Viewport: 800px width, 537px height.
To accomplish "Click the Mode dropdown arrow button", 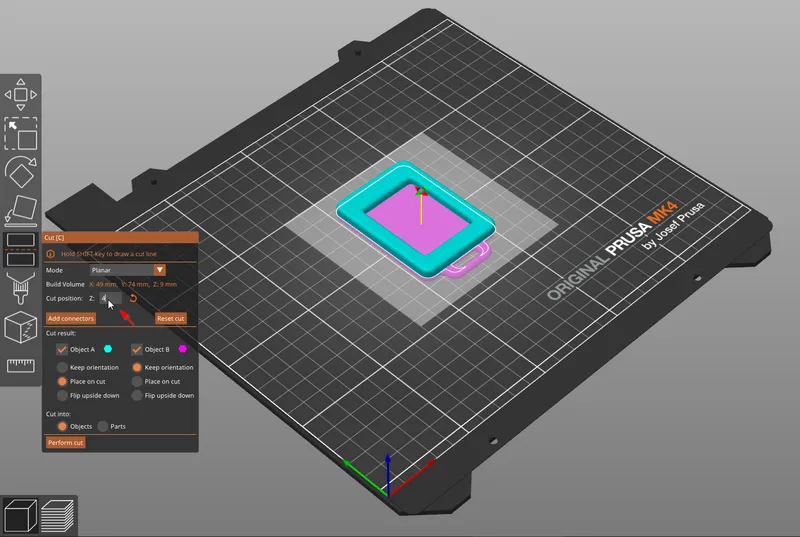I will pos(160,270).
